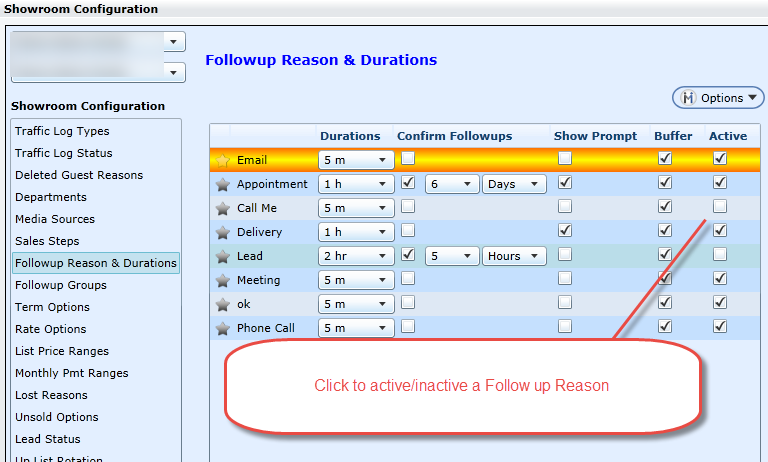768x462 pixels.
Task: Click the star icon beside Lead
Action: pos(223,256)
